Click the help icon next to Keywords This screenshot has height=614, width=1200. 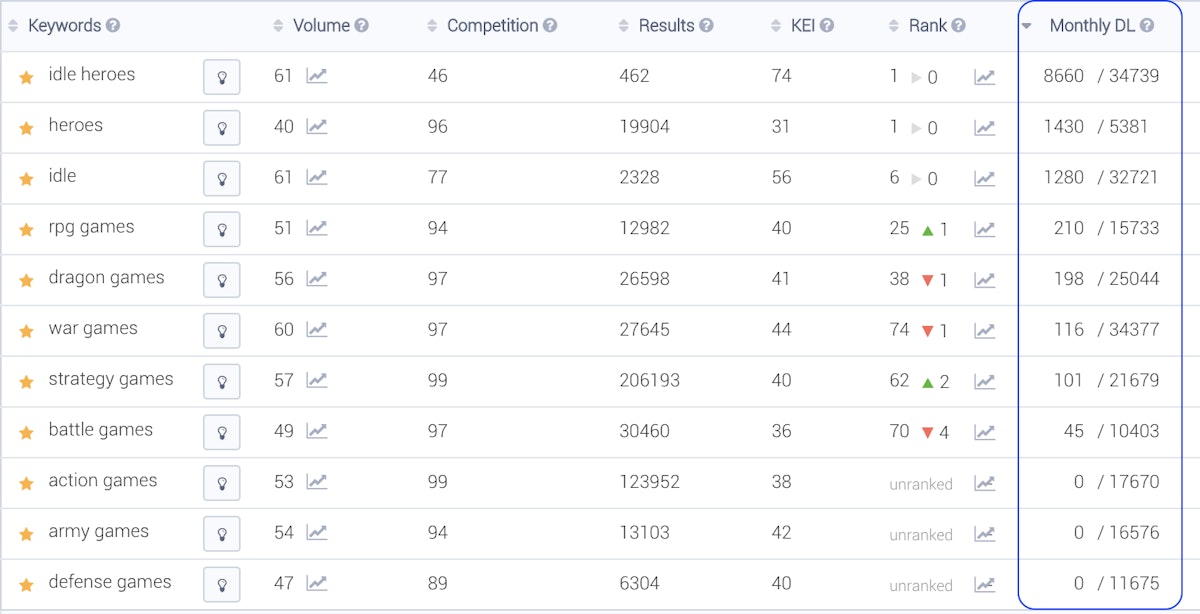[x=113, y=26]
